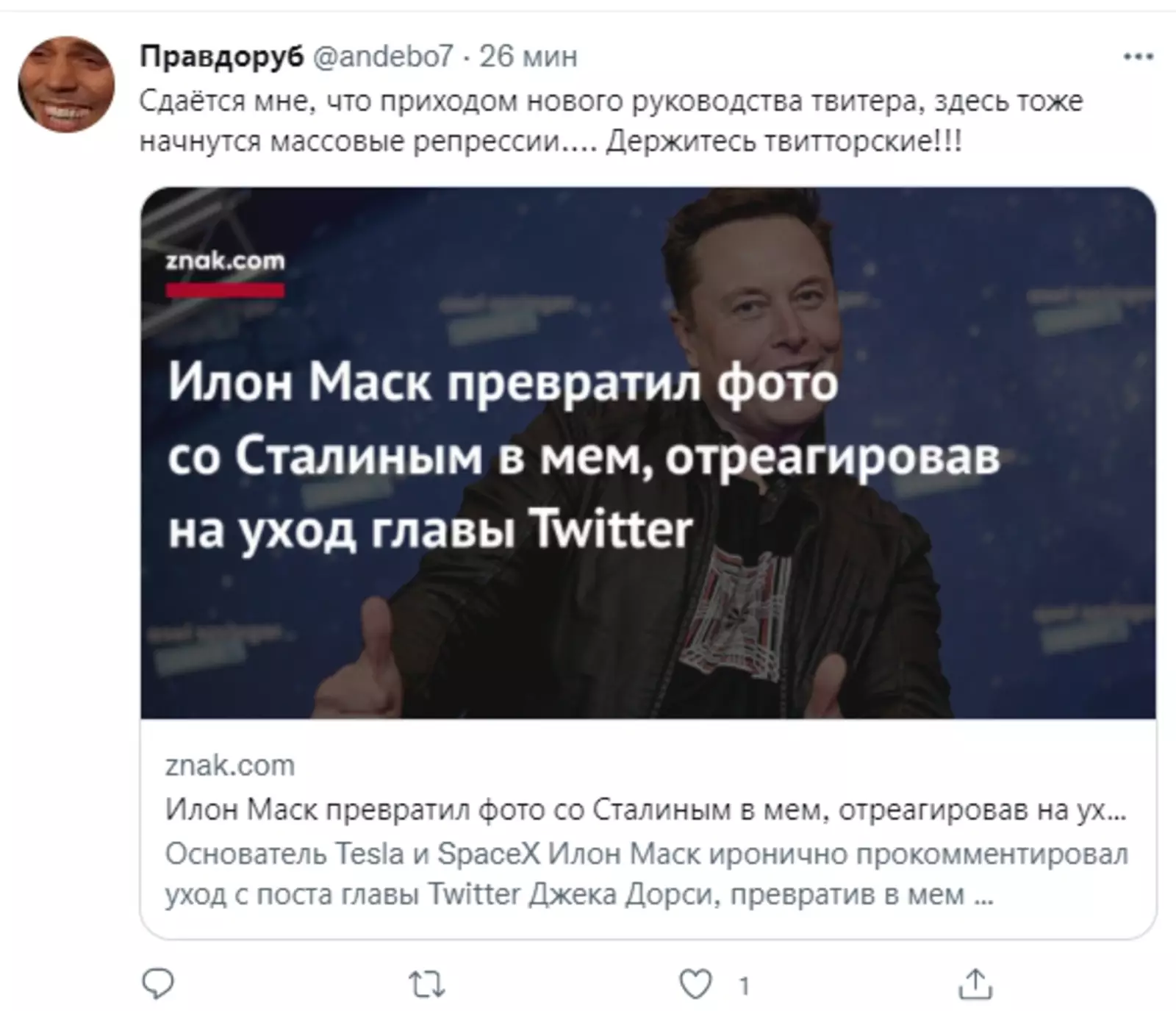
Task: Click the description line mentioning Джека Дорси
Action: (579, 895)
